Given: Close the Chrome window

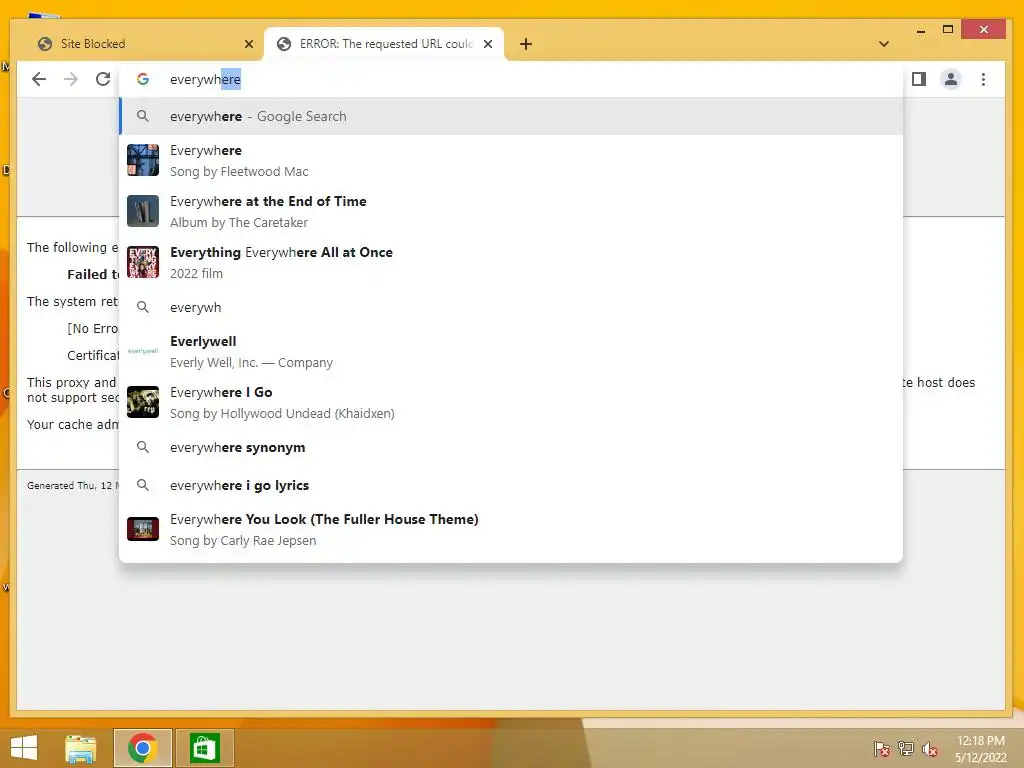Looking at the screenshot, I should click(x=984, y=29).
